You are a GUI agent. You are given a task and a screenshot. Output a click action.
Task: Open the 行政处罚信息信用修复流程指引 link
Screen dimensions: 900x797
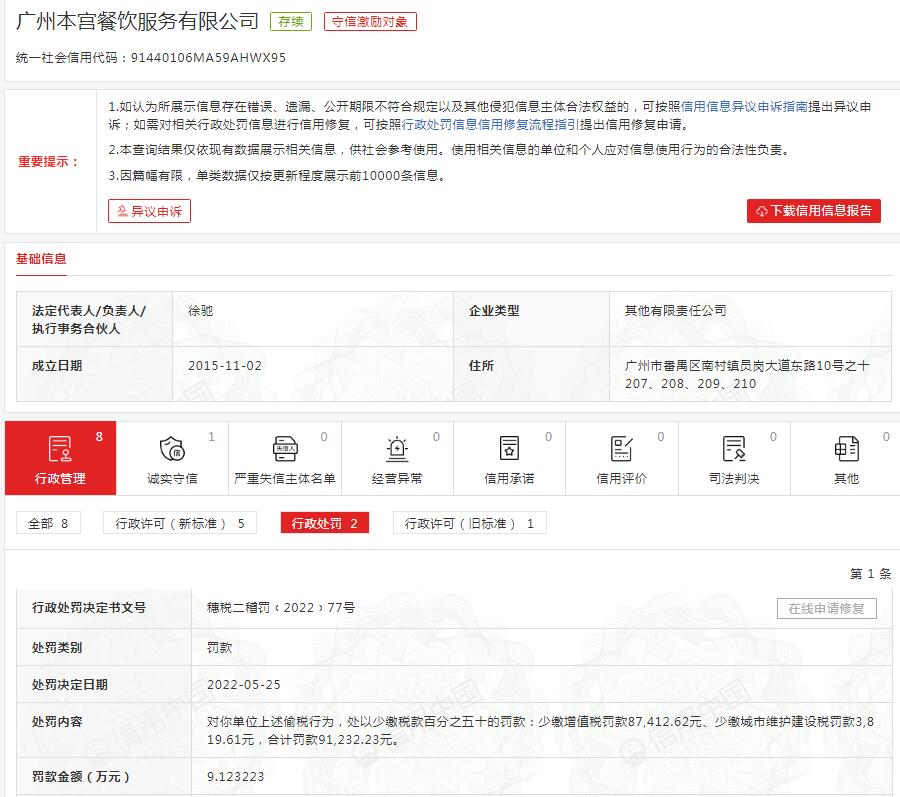pos(490,125)
